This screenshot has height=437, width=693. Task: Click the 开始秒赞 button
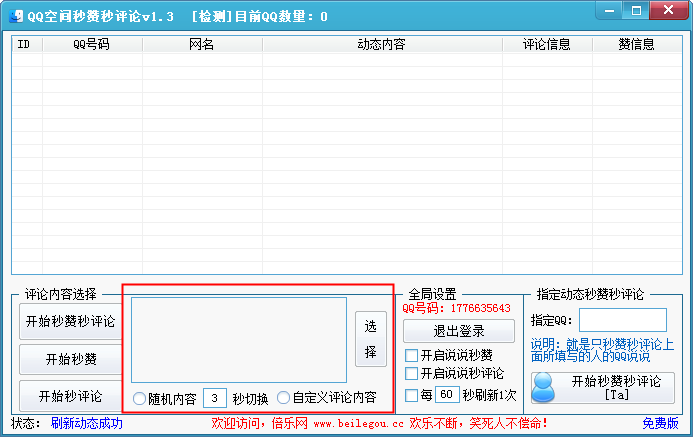coord(71,359)
